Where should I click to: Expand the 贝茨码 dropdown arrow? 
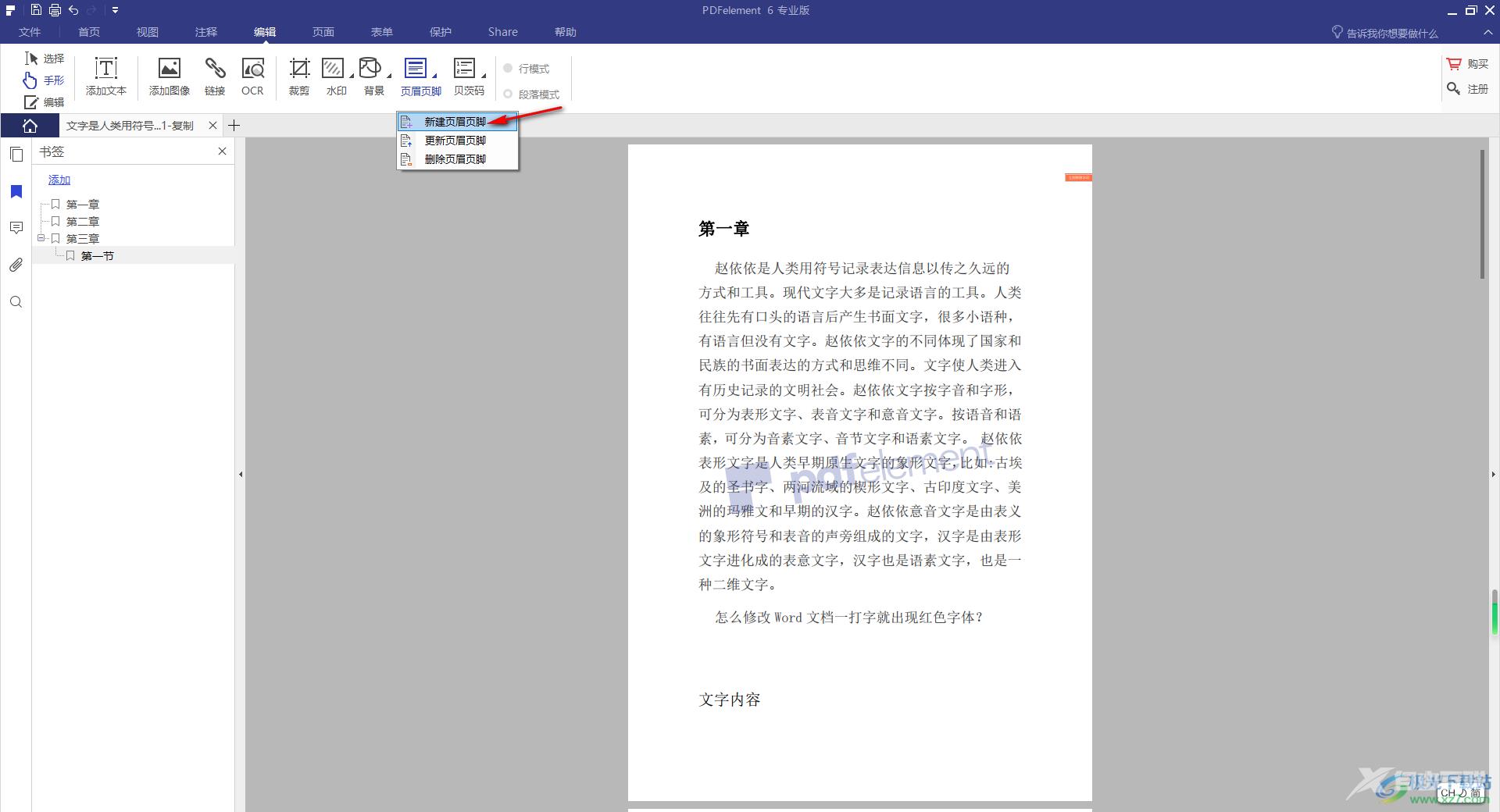point(484,76)
